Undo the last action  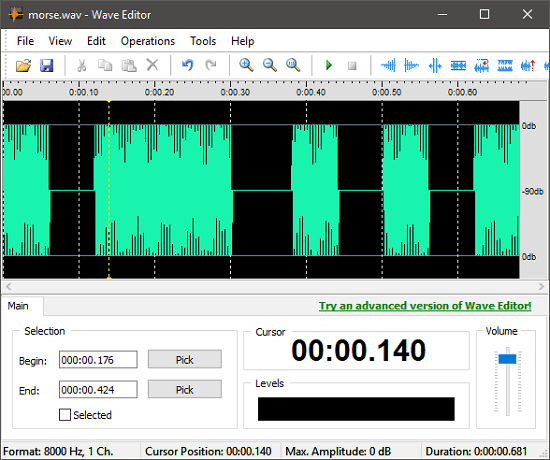188,65
